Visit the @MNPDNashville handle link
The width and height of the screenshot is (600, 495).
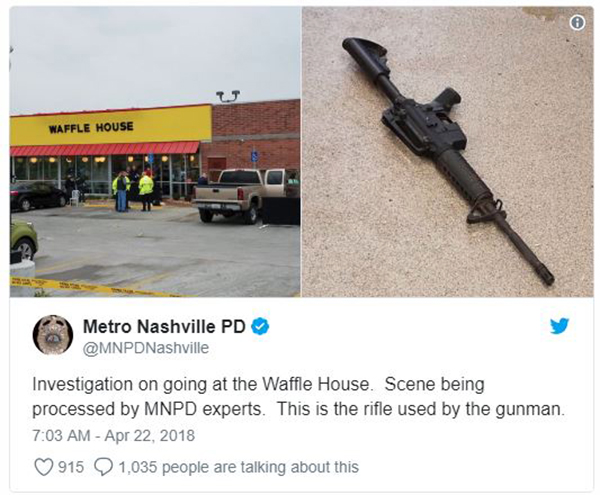point(146,348)
